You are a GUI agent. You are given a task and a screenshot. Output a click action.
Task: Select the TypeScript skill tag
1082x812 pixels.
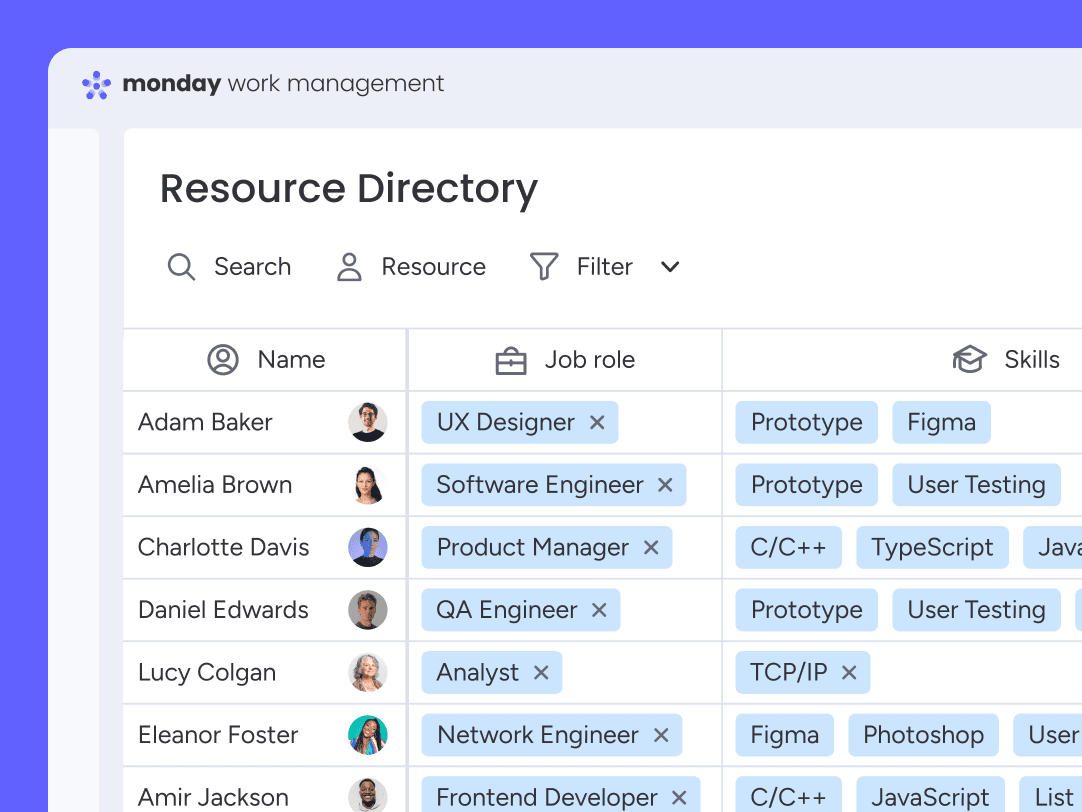pos(931,548)
